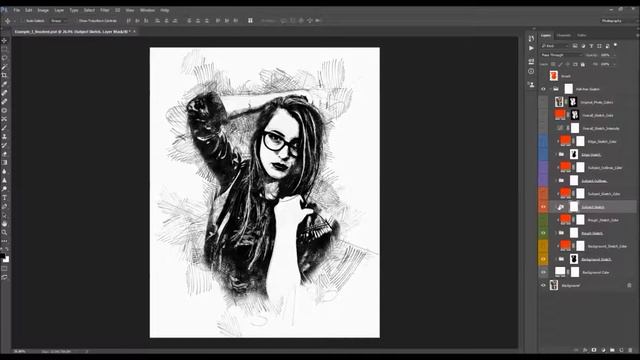
Task: Expand the Rough Sketch group
Action: click(556, 233)
